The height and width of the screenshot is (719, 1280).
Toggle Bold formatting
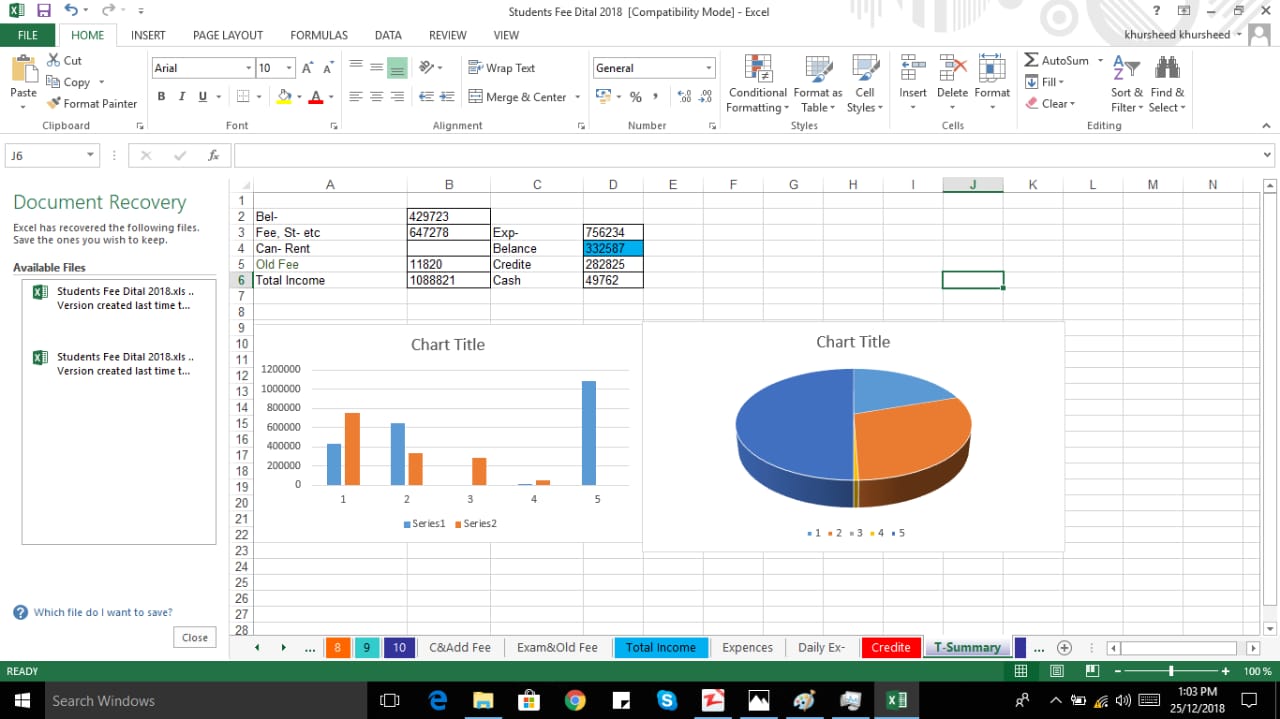(x=161, y=97)
